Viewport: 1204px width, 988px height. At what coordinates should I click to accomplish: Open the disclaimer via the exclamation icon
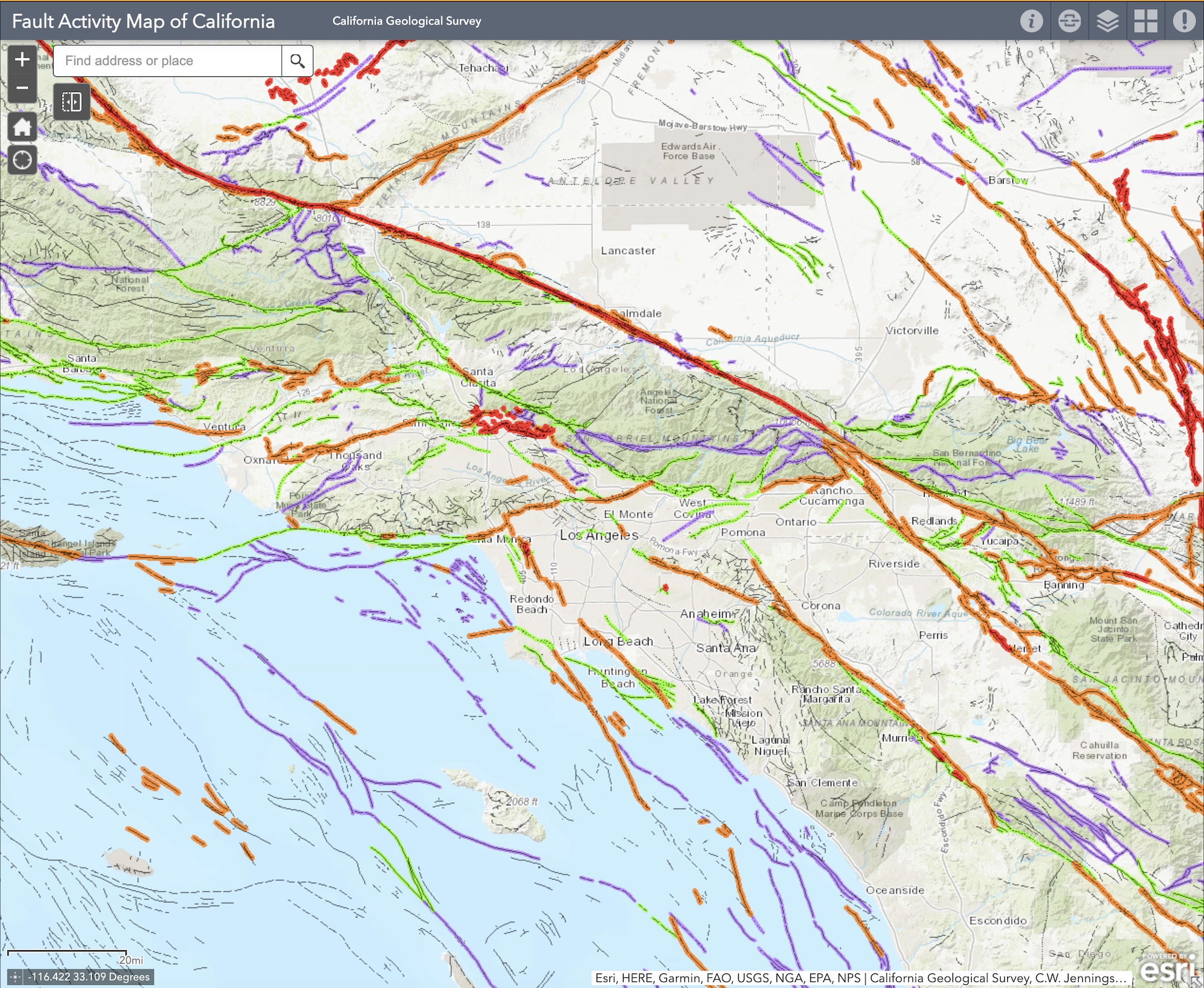(x=1185, y=22)
